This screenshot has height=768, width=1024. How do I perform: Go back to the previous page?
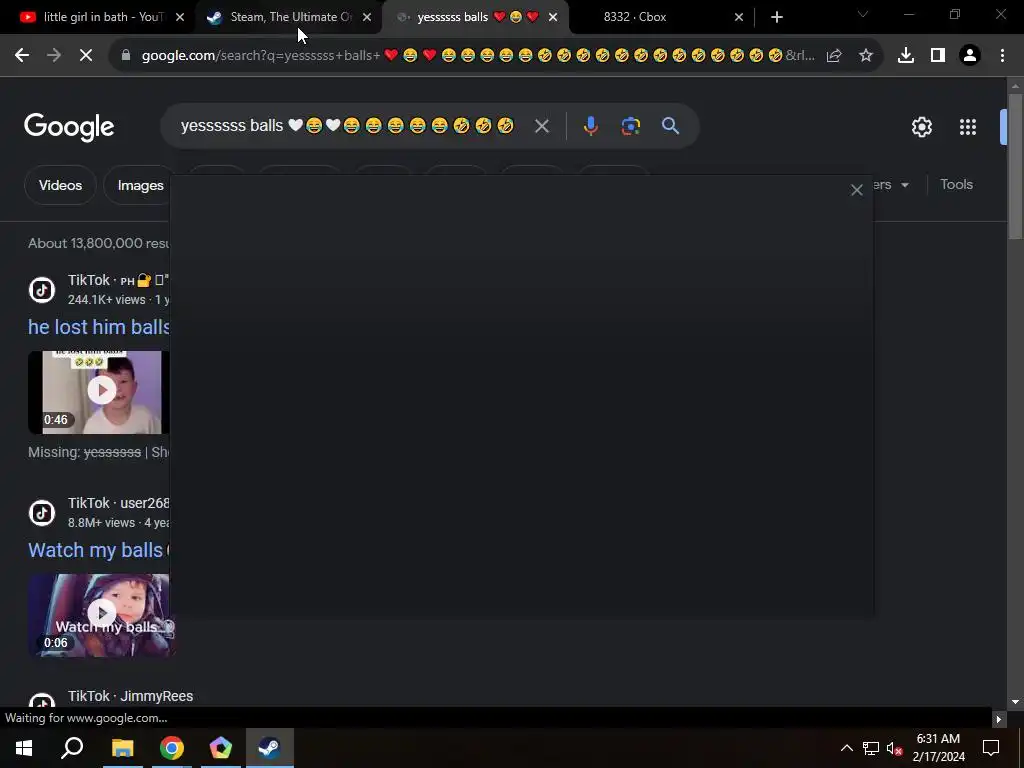tap(22, 56)
